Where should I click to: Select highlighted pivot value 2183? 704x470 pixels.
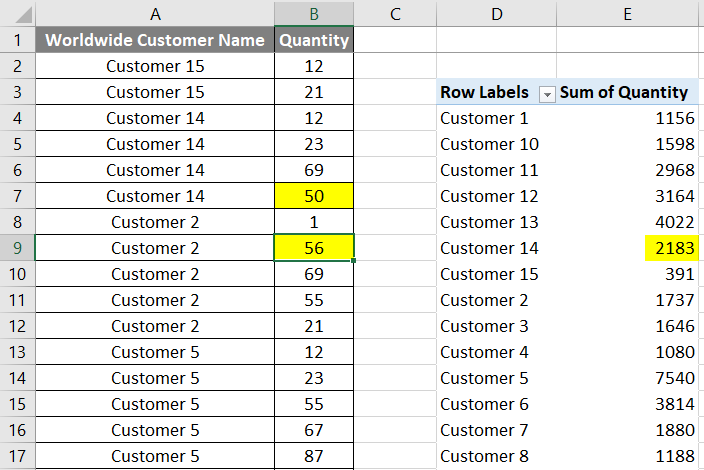(672, 248)
